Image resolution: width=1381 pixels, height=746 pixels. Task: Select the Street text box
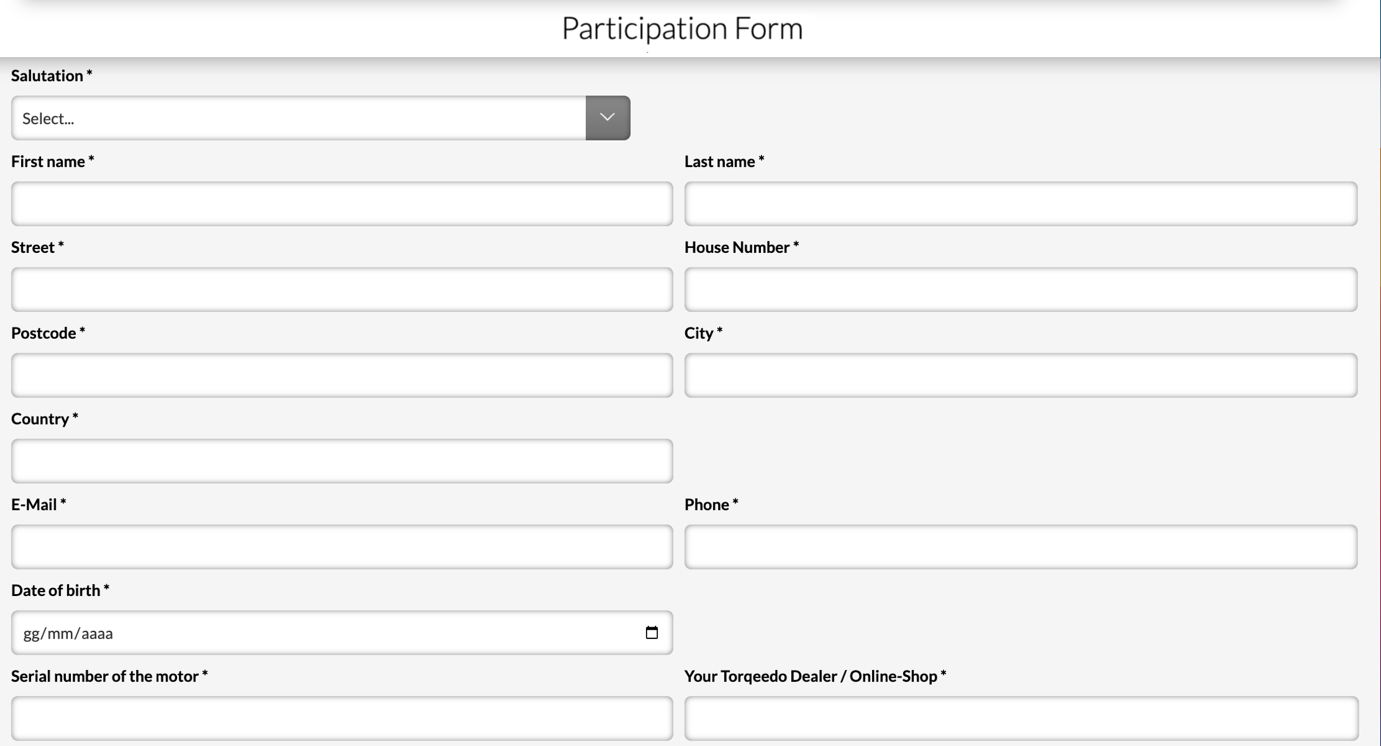pos(342,290)
